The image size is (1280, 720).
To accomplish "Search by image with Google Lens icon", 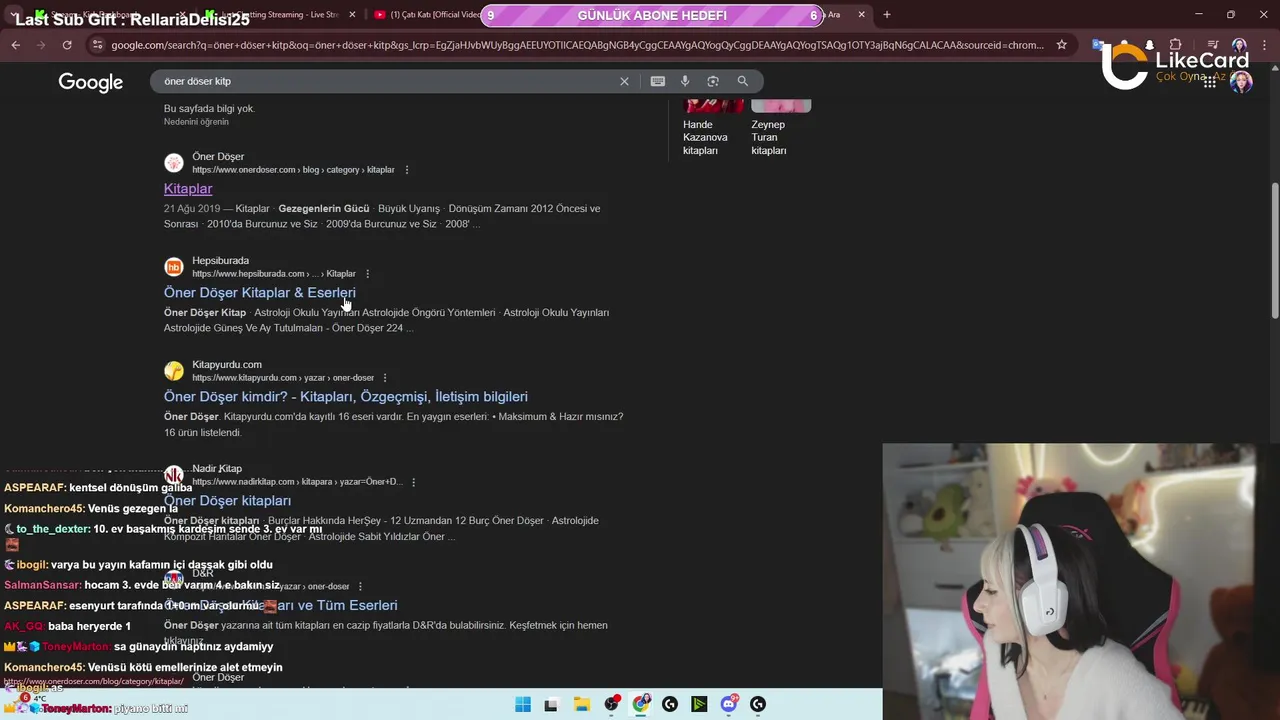I will (x=713, y=81).
